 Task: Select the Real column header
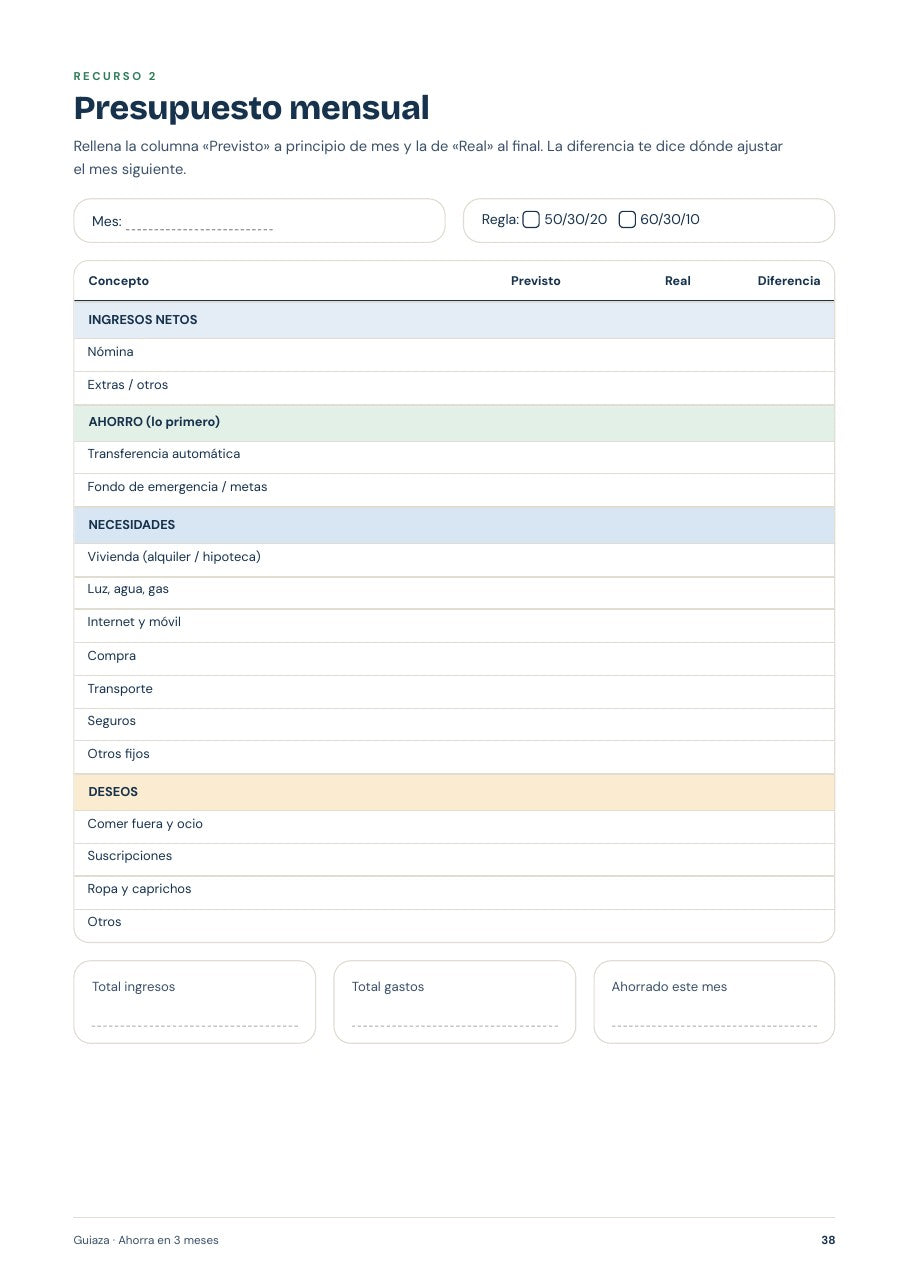click(x=678, y=281)
